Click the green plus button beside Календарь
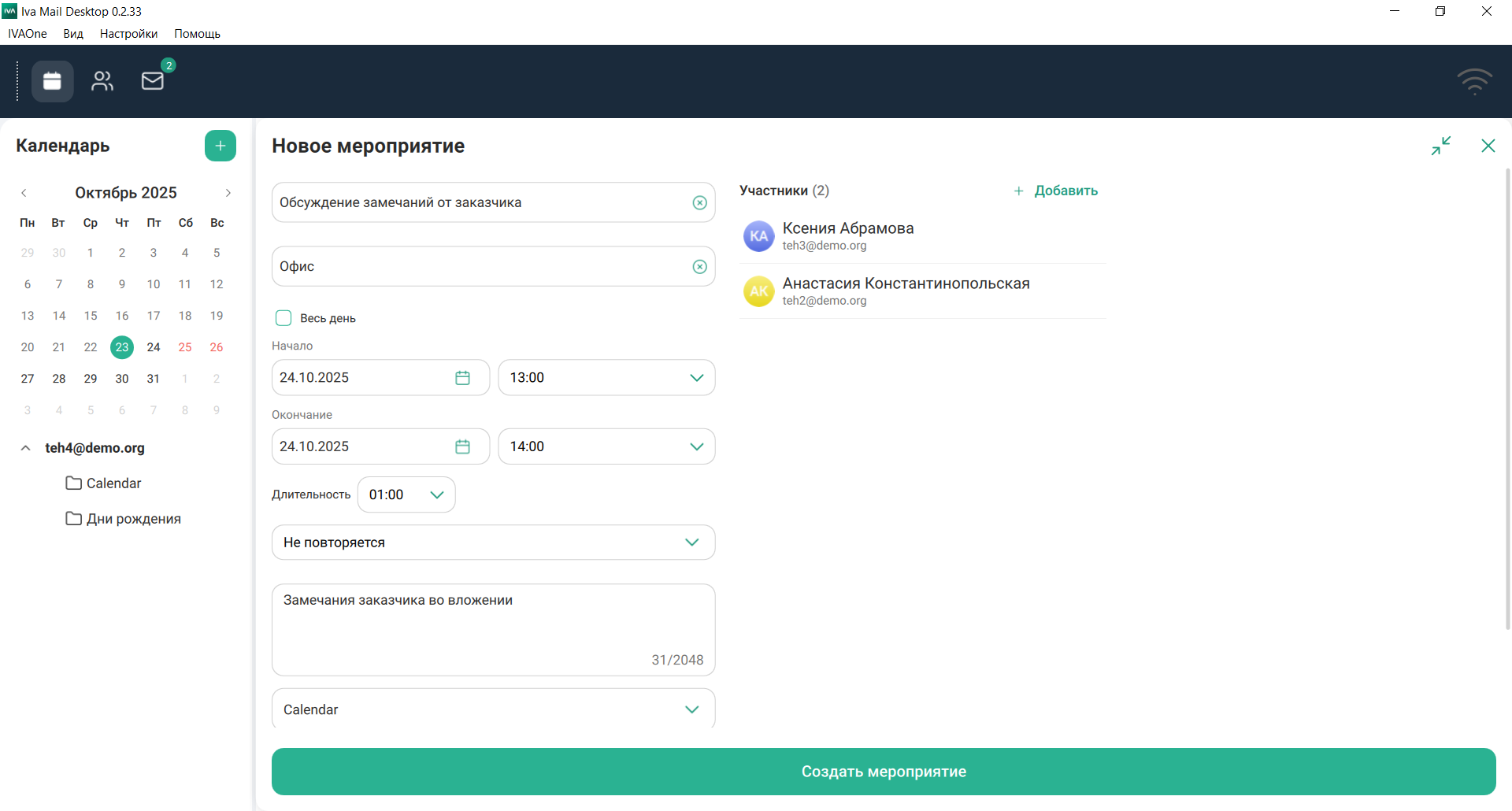This screenshot has height=811, width=1512. tap(220, 146)
